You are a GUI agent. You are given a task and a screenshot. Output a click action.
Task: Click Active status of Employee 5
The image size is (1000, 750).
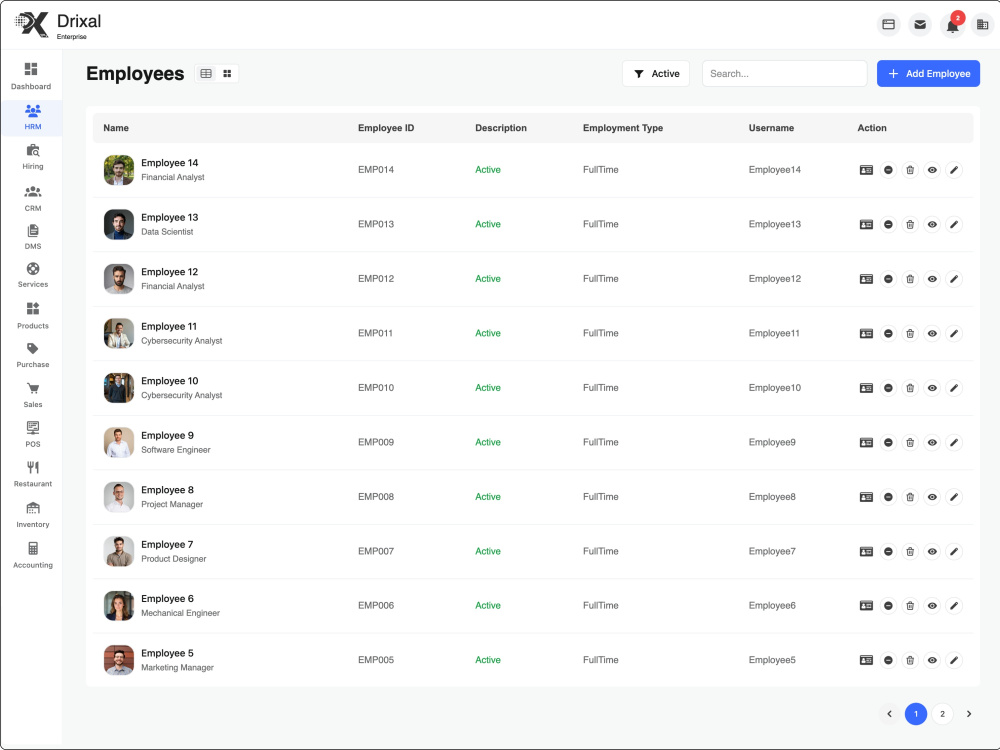[x=487, y=660]
